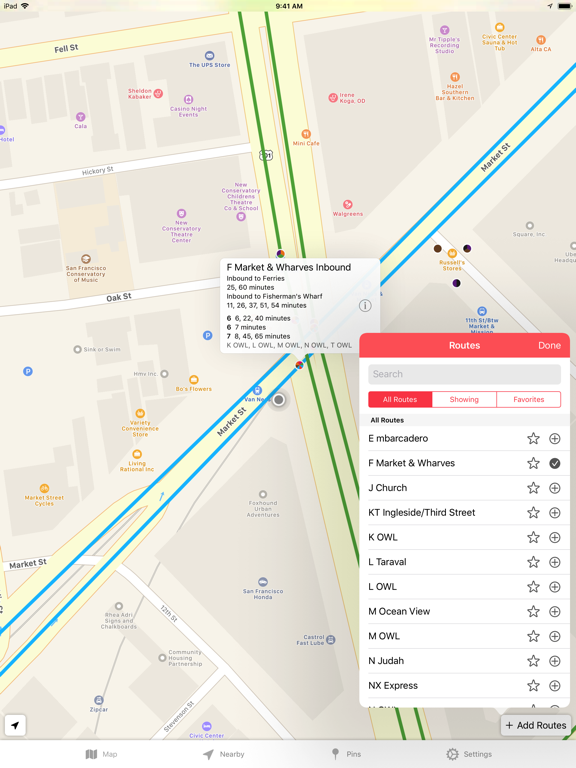Star the F Market & Wharves route

[533, 463]
